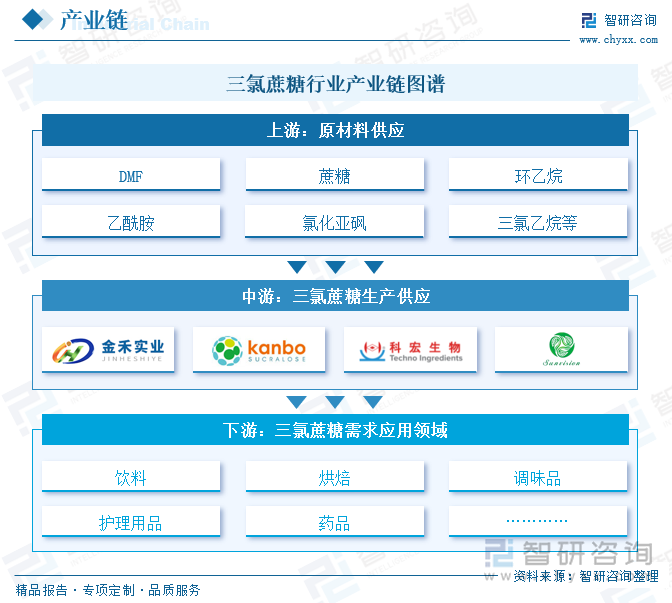672x603 pixels.
Task: Click the 上游：原材料供应 header bar
Action: [335, 130]
